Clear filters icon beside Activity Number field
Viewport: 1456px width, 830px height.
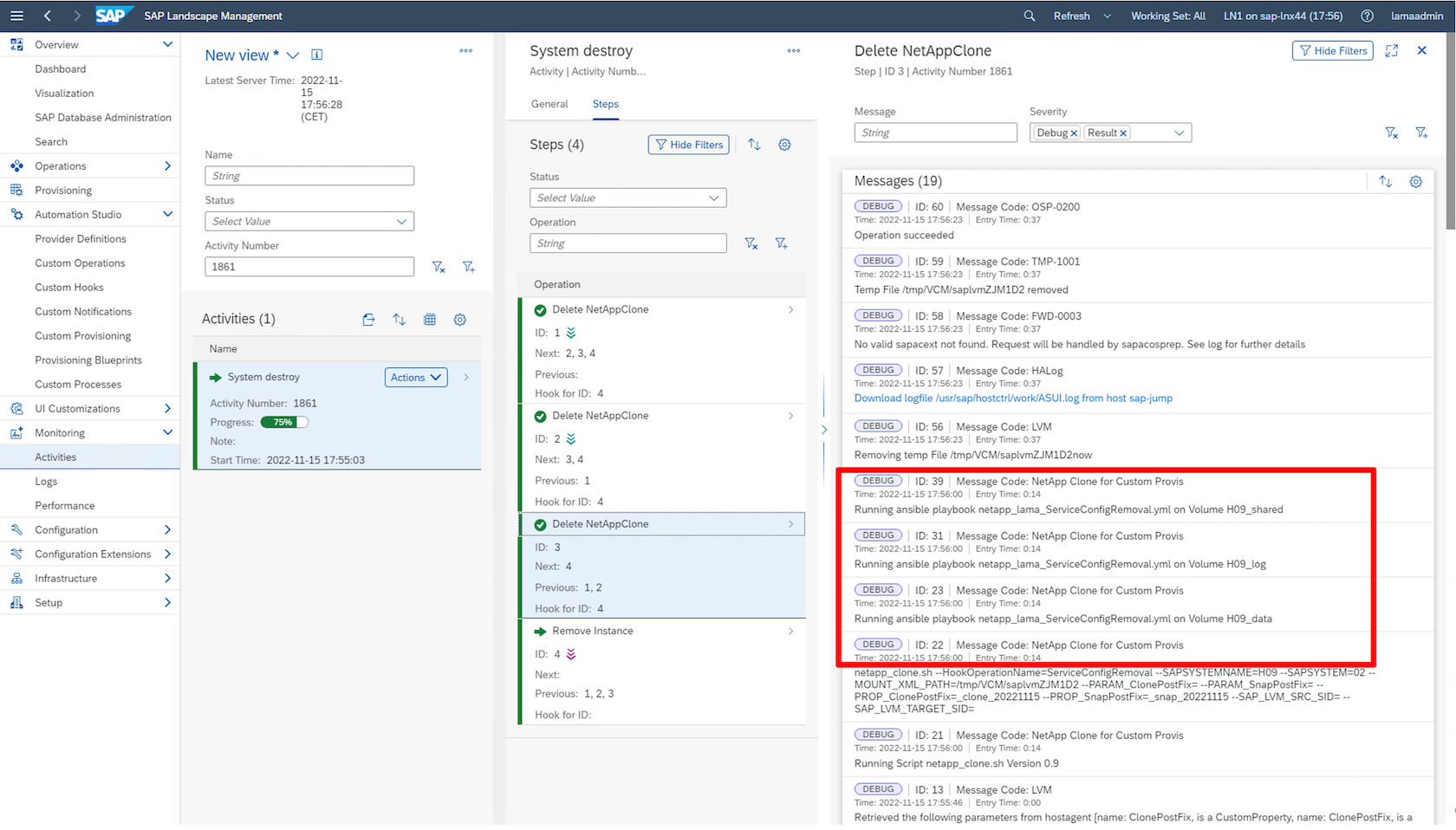[x=439, y=267]
